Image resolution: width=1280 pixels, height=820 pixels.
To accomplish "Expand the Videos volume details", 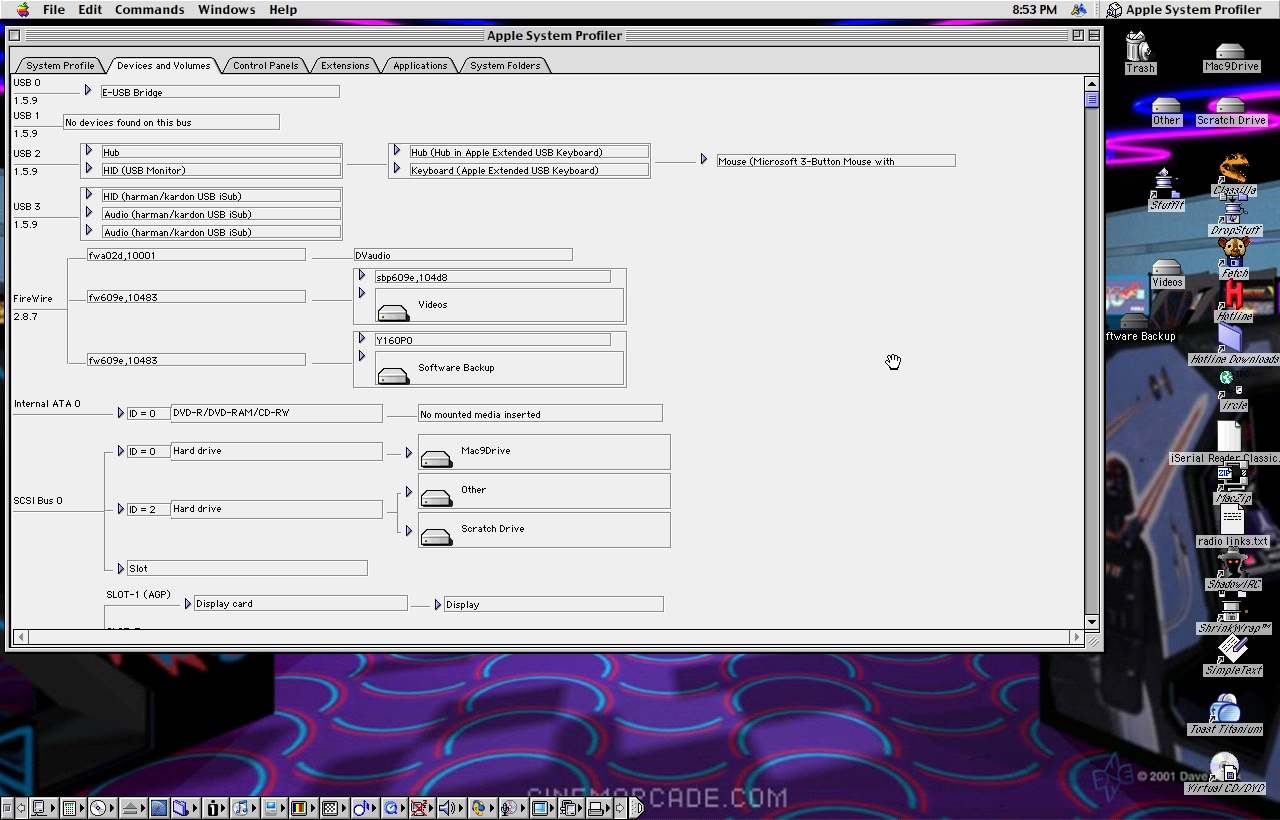I will pyautogui.click(x=362, y=293).
